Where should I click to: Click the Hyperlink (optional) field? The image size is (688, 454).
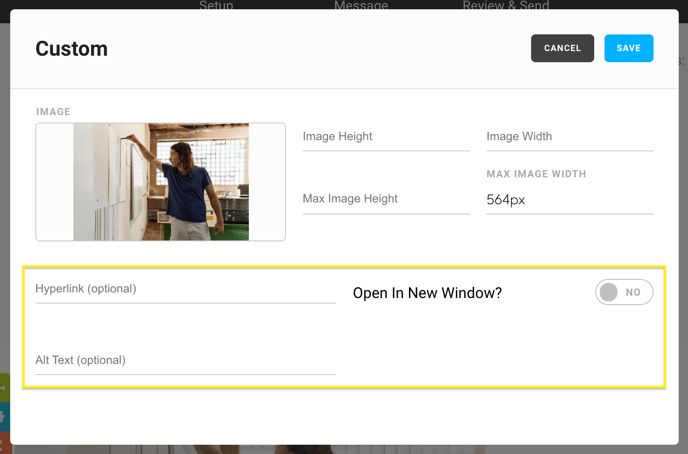coord(186,290)
